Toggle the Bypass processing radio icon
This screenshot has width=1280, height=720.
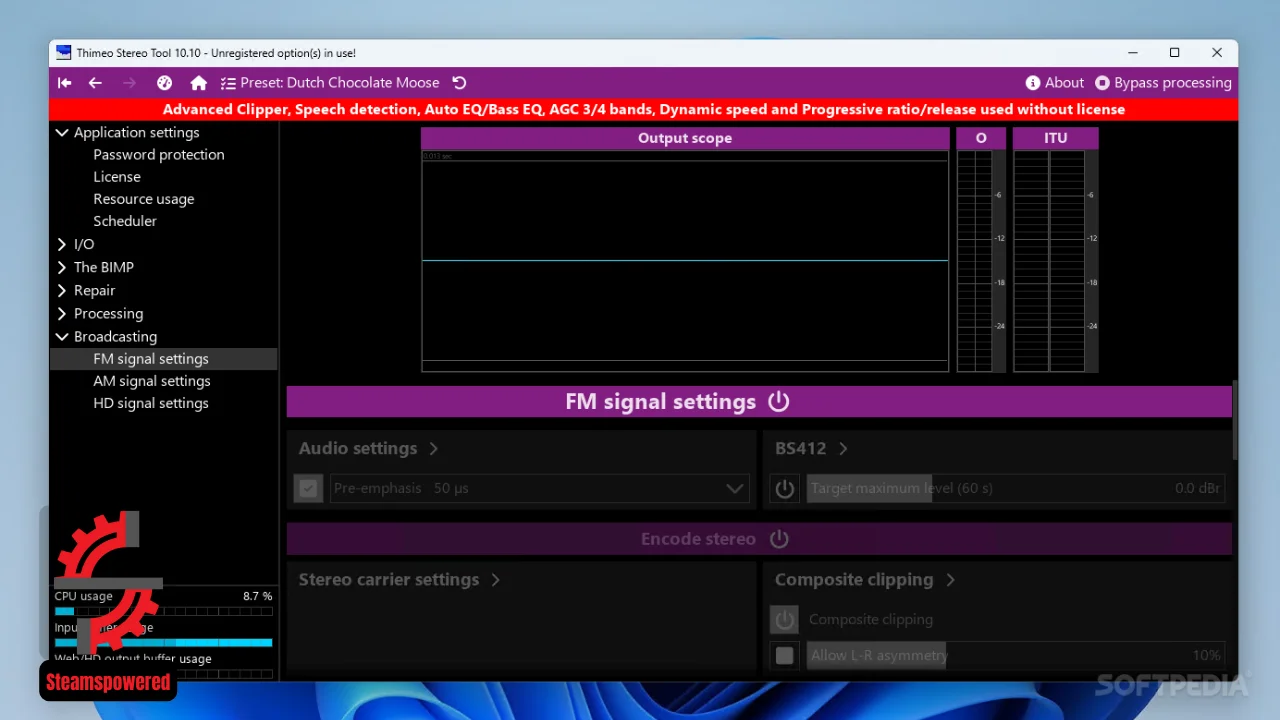[x=1102, y=83]
